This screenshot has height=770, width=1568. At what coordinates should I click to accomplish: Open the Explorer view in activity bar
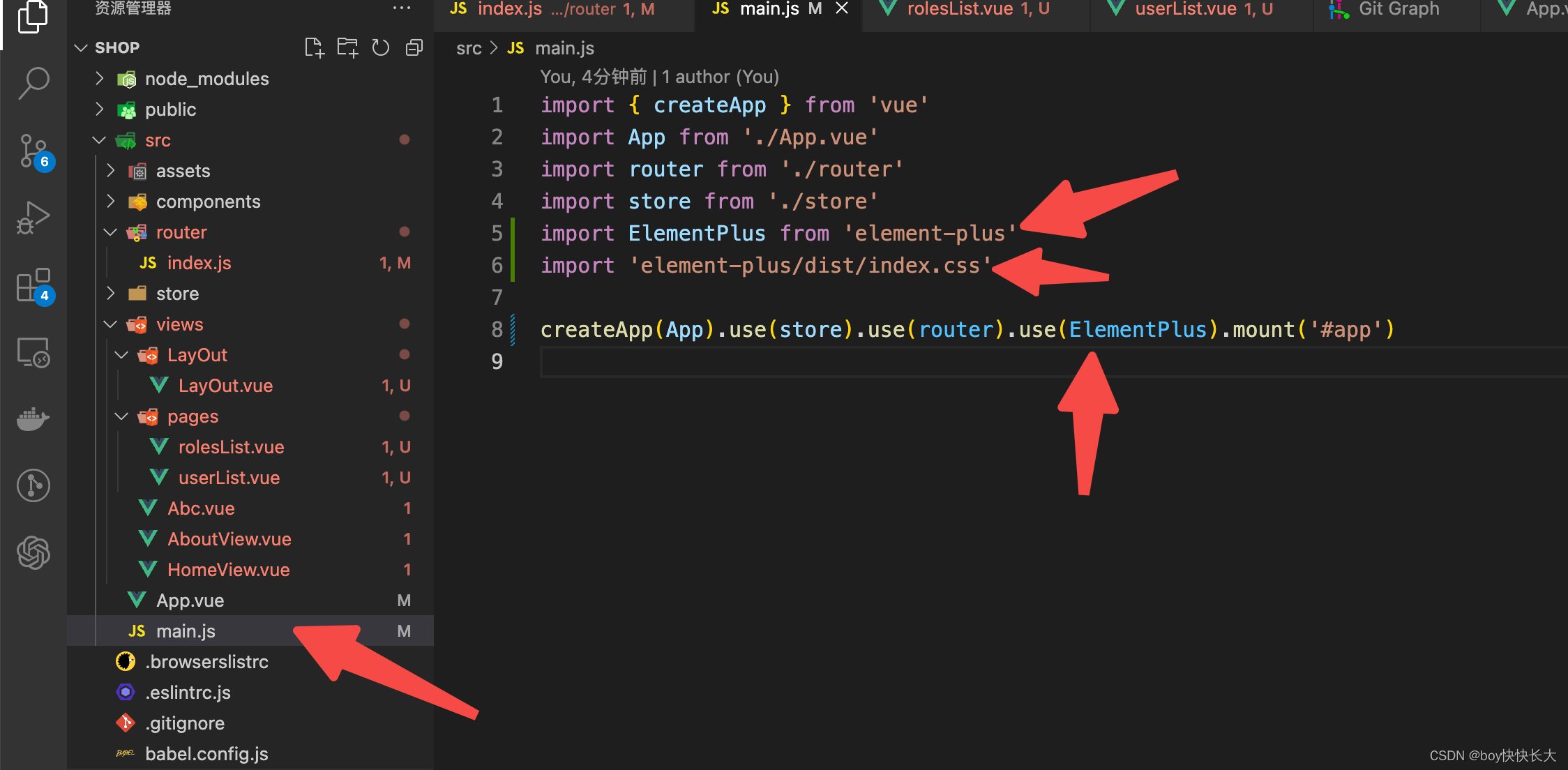tap(33, 17)
